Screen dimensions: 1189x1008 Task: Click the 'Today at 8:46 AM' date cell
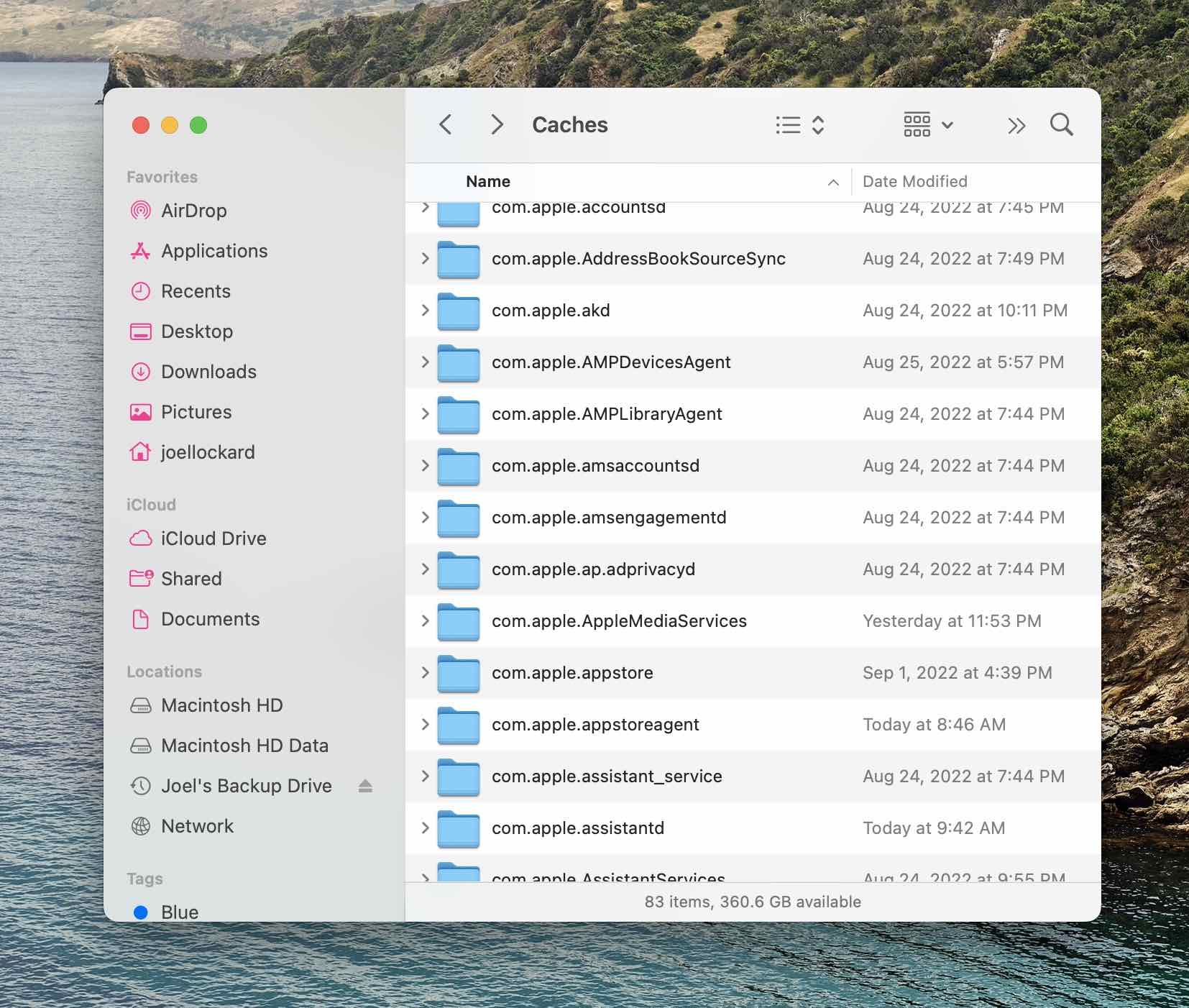tap(934, 725)
